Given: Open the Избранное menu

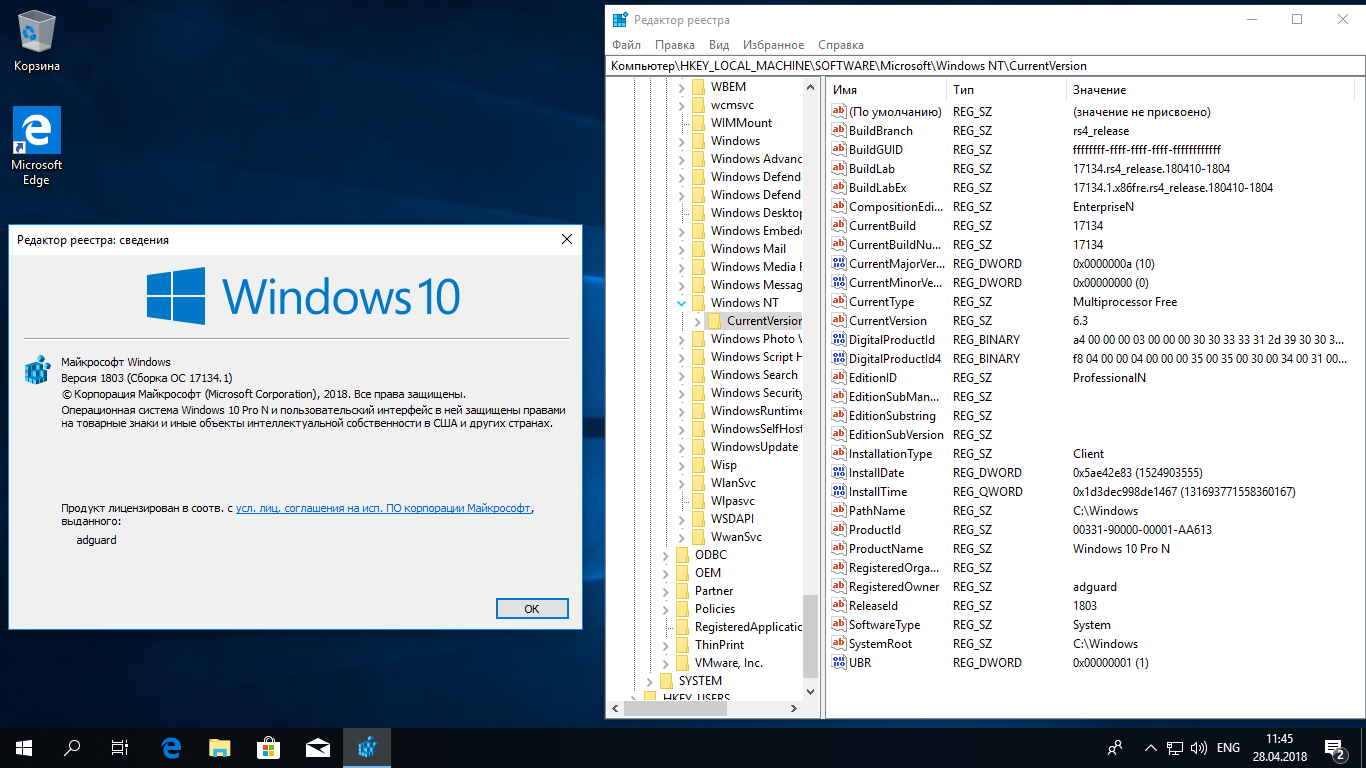Looking at the screenshot, I should point(773,45).
